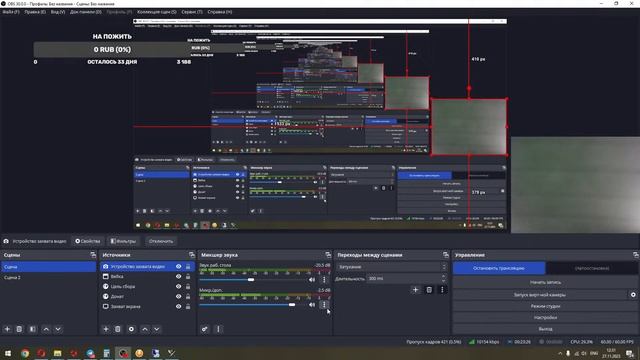Click Отключить on the source toolbar
Image resolution: width=640 pixels, height=360 pixels.
pos(161,241)
